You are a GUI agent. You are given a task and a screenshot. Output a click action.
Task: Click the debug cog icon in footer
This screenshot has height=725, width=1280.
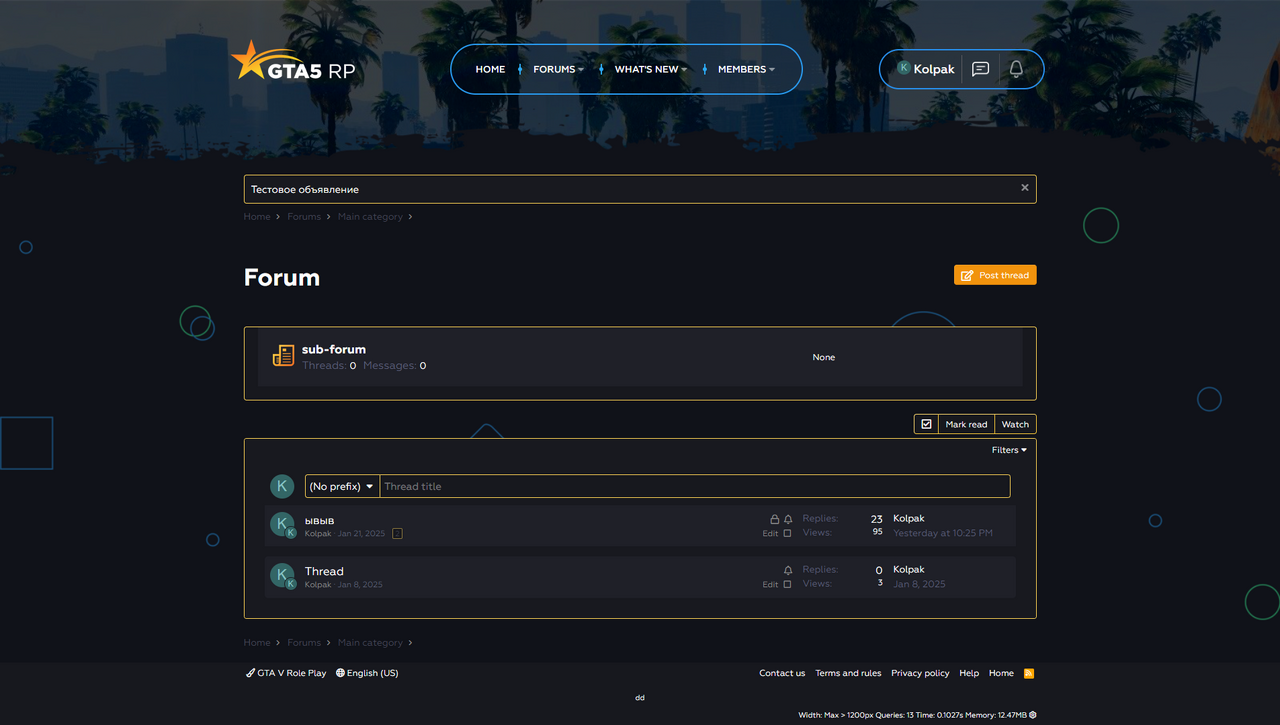1033,715
